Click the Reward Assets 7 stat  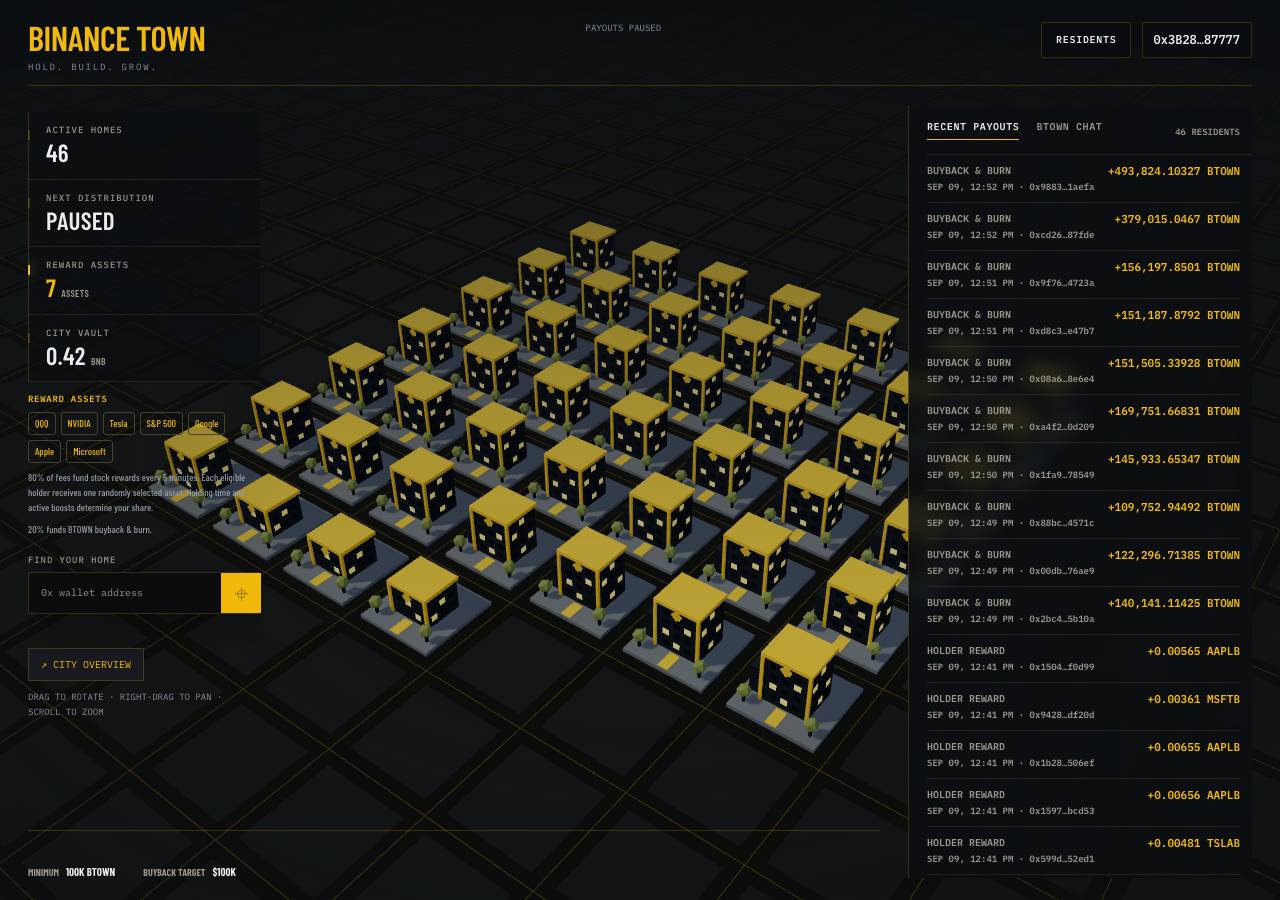[x=144, y=281]
